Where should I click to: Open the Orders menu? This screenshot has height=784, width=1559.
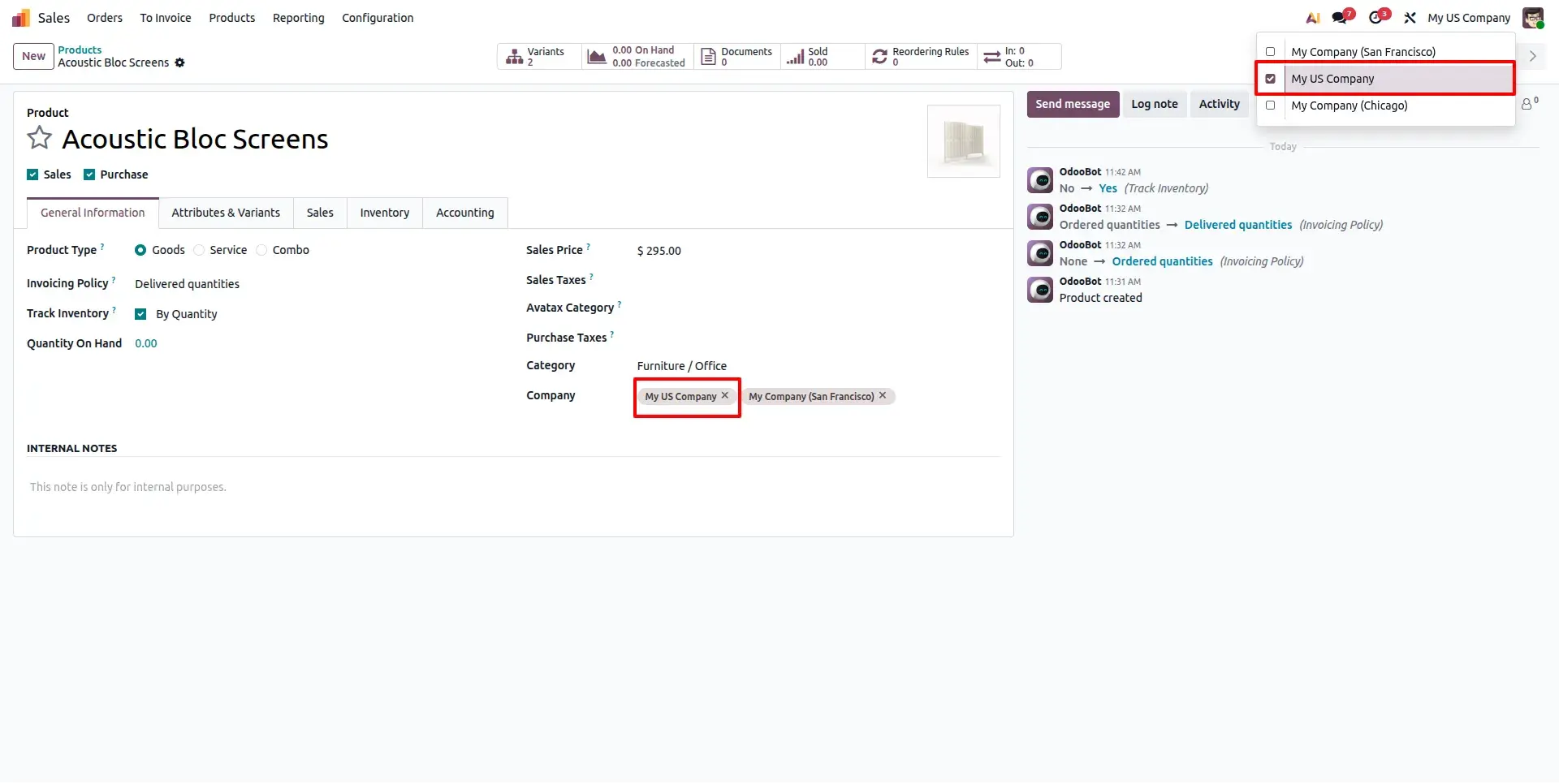tap(105, 18)
